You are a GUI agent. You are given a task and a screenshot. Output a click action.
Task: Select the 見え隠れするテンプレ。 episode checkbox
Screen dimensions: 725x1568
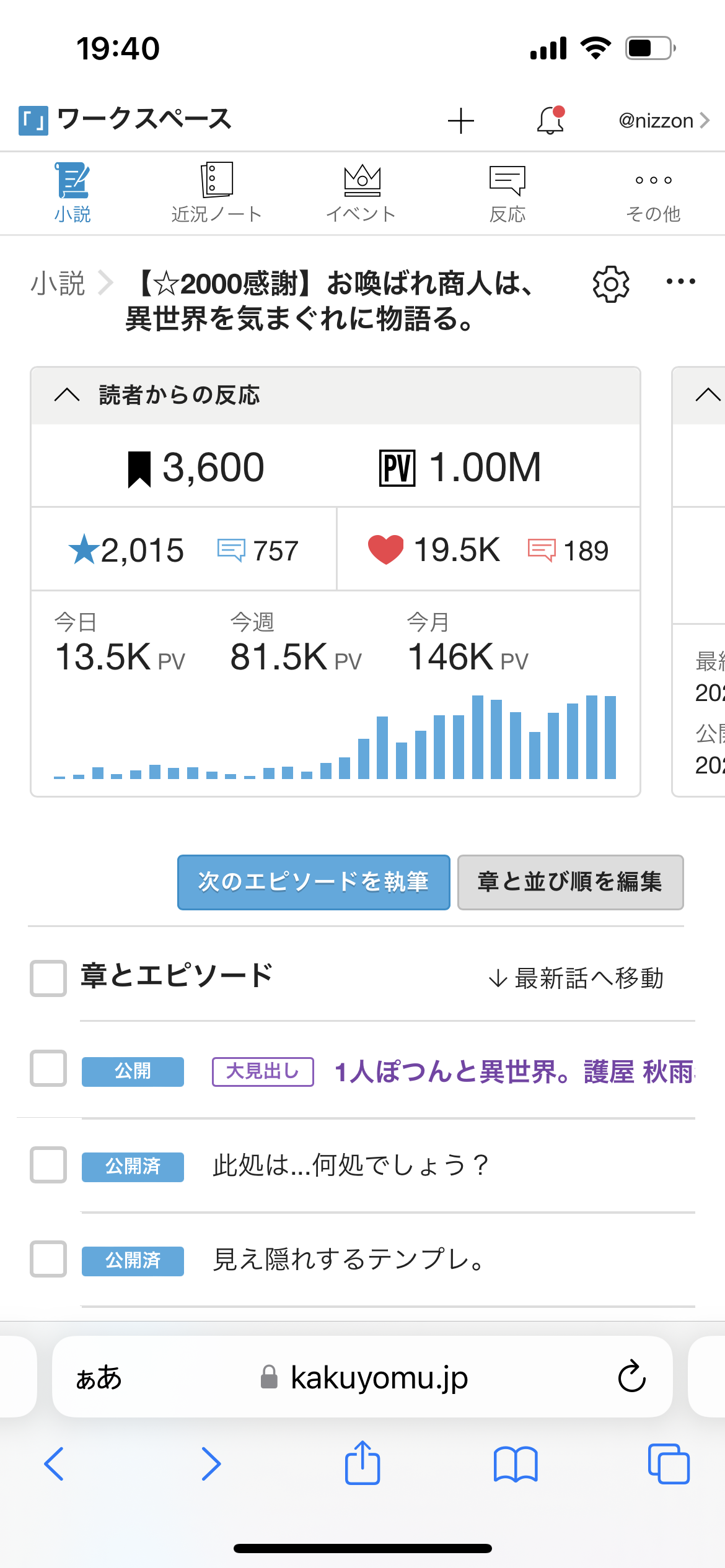[48, 1259]
